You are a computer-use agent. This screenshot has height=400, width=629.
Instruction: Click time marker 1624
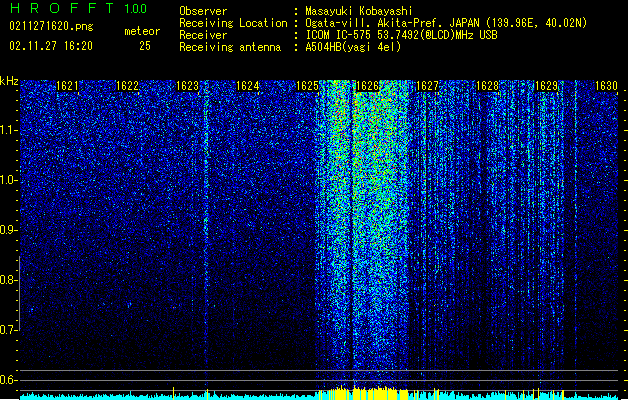click(248, 86)
